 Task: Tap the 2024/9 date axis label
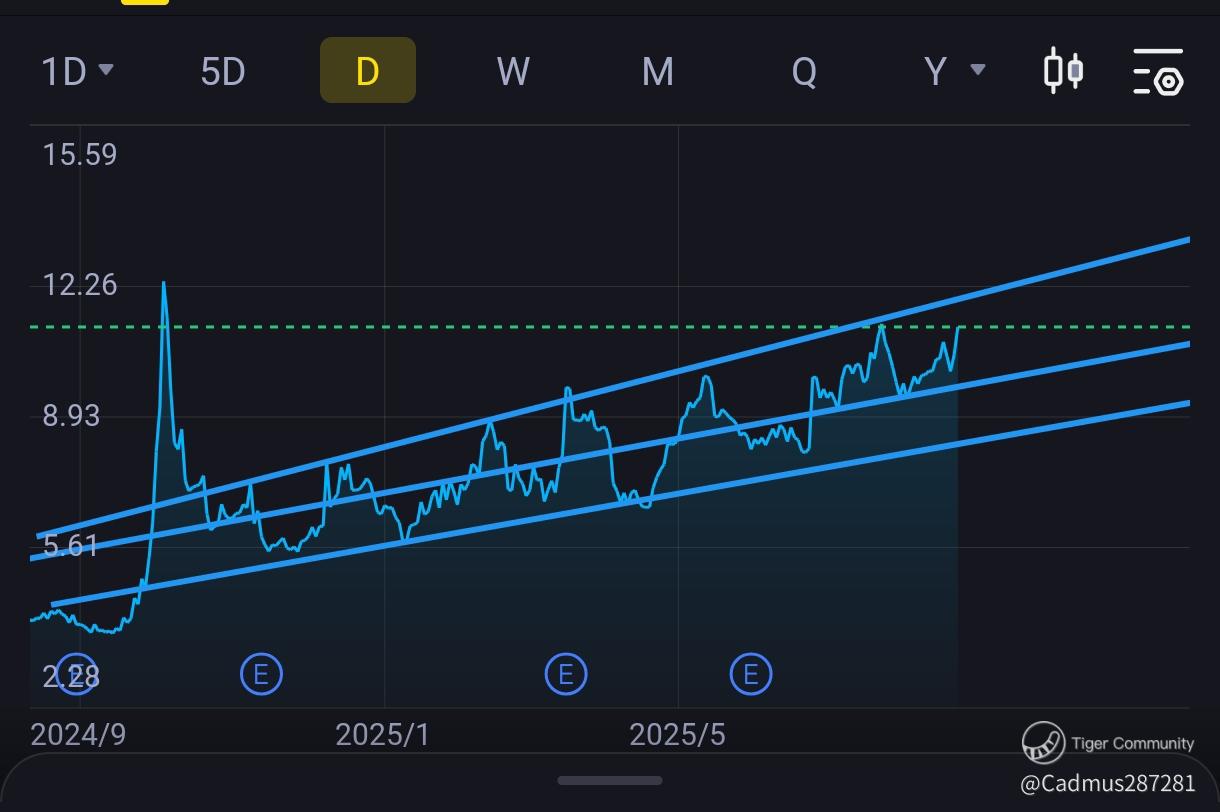[x=78, y=735]
